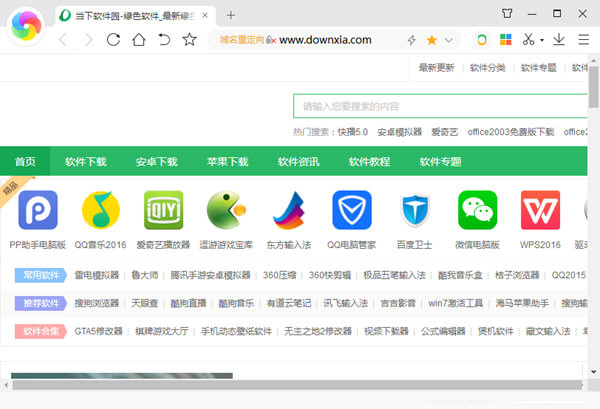600x409 pixels.
Task: Click the 东方输入法 app icon
Action: (x=289, y=210)
